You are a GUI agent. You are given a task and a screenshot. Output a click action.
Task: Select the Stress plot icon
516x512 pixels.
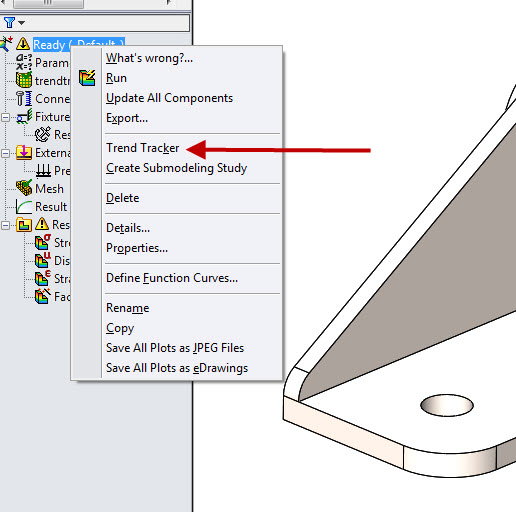click(43, 242)
